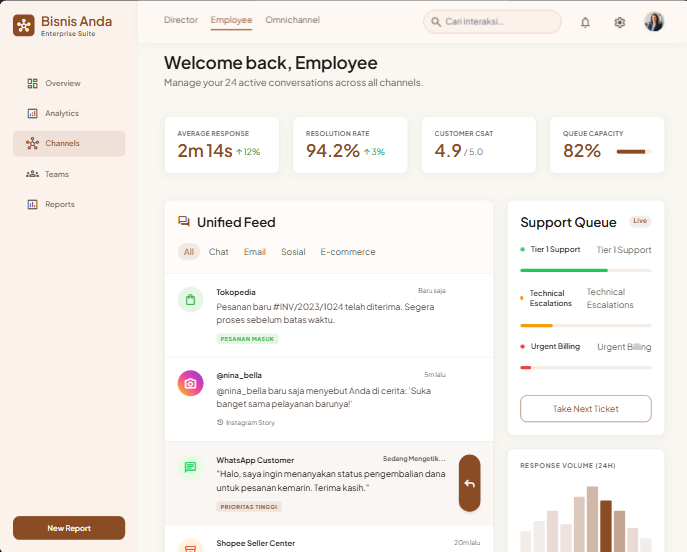Click the WhatsApp message icon
The width and height of the screenshot is (687, 552).
click(190, 467)
